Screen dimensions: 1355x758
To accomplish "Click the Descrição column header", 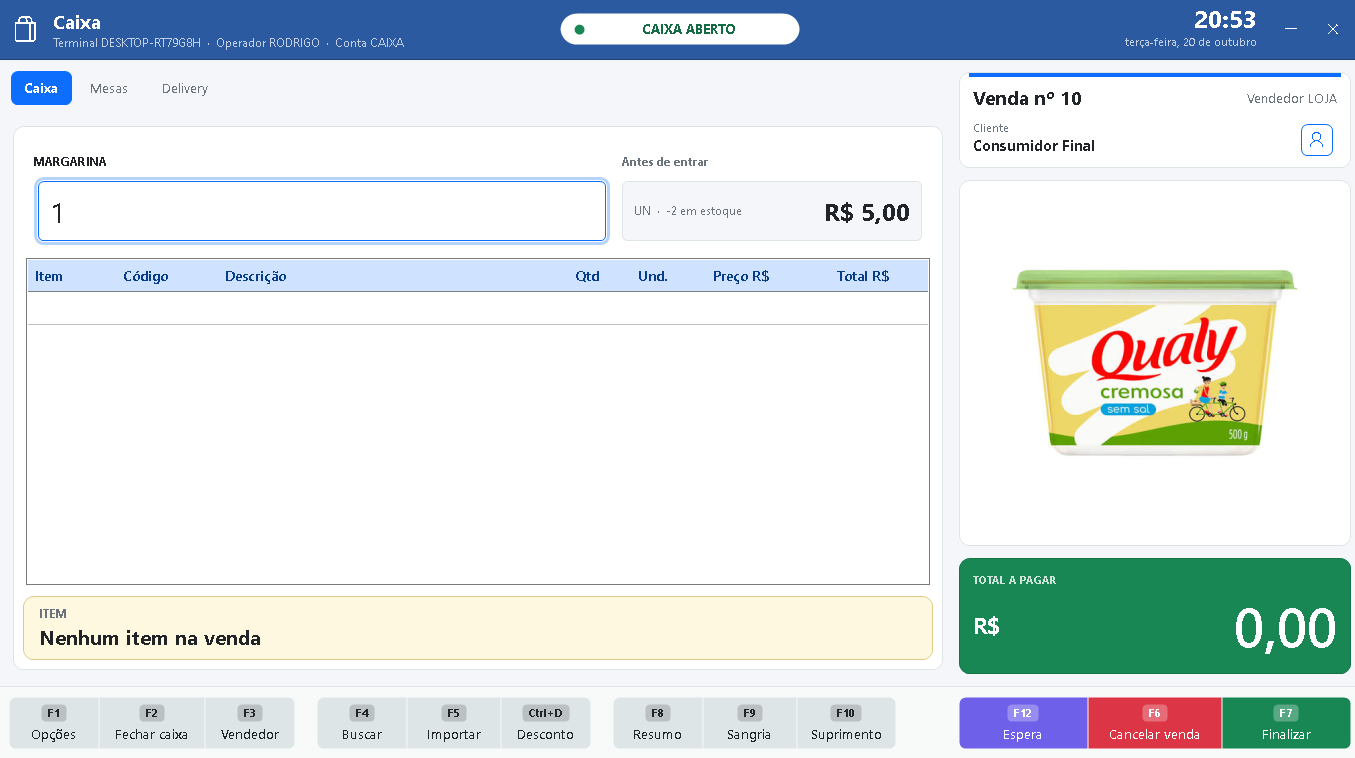I will (x=256, y=276).
